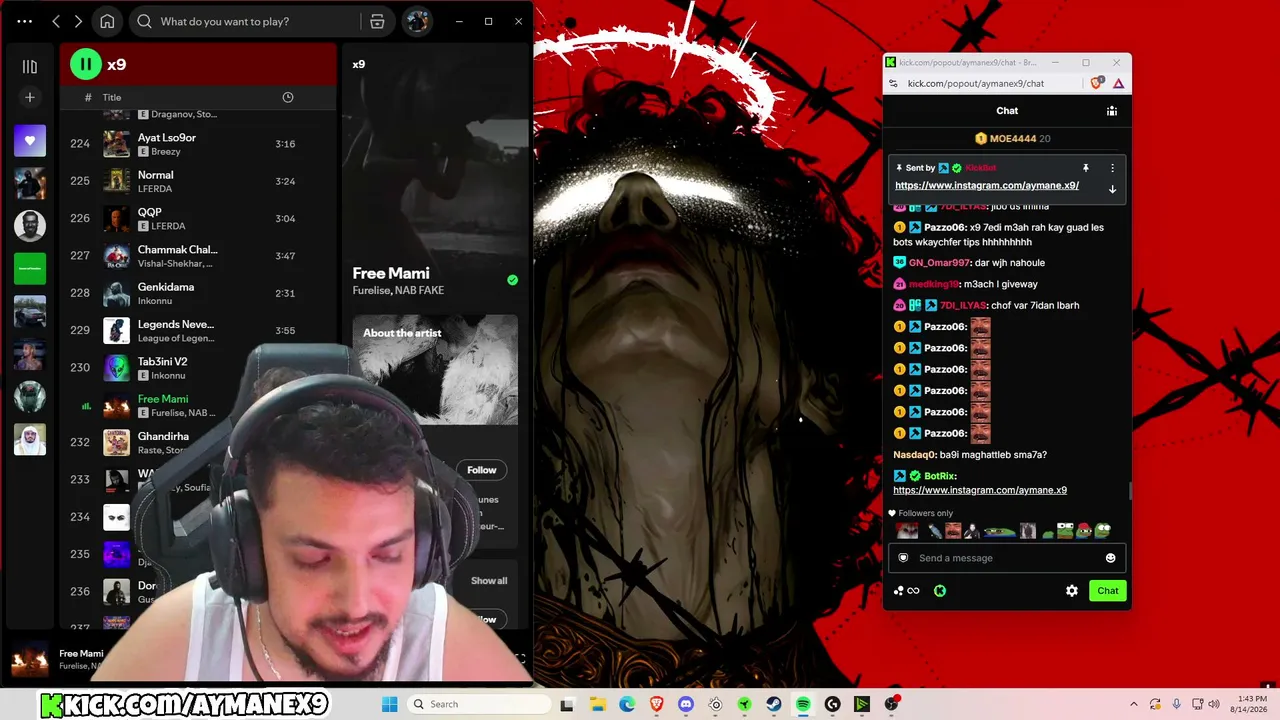The height and width of the screenshot is (720, 1280).
Task: Select the song Normal by LFERDA
Action: tap(198, 181)
